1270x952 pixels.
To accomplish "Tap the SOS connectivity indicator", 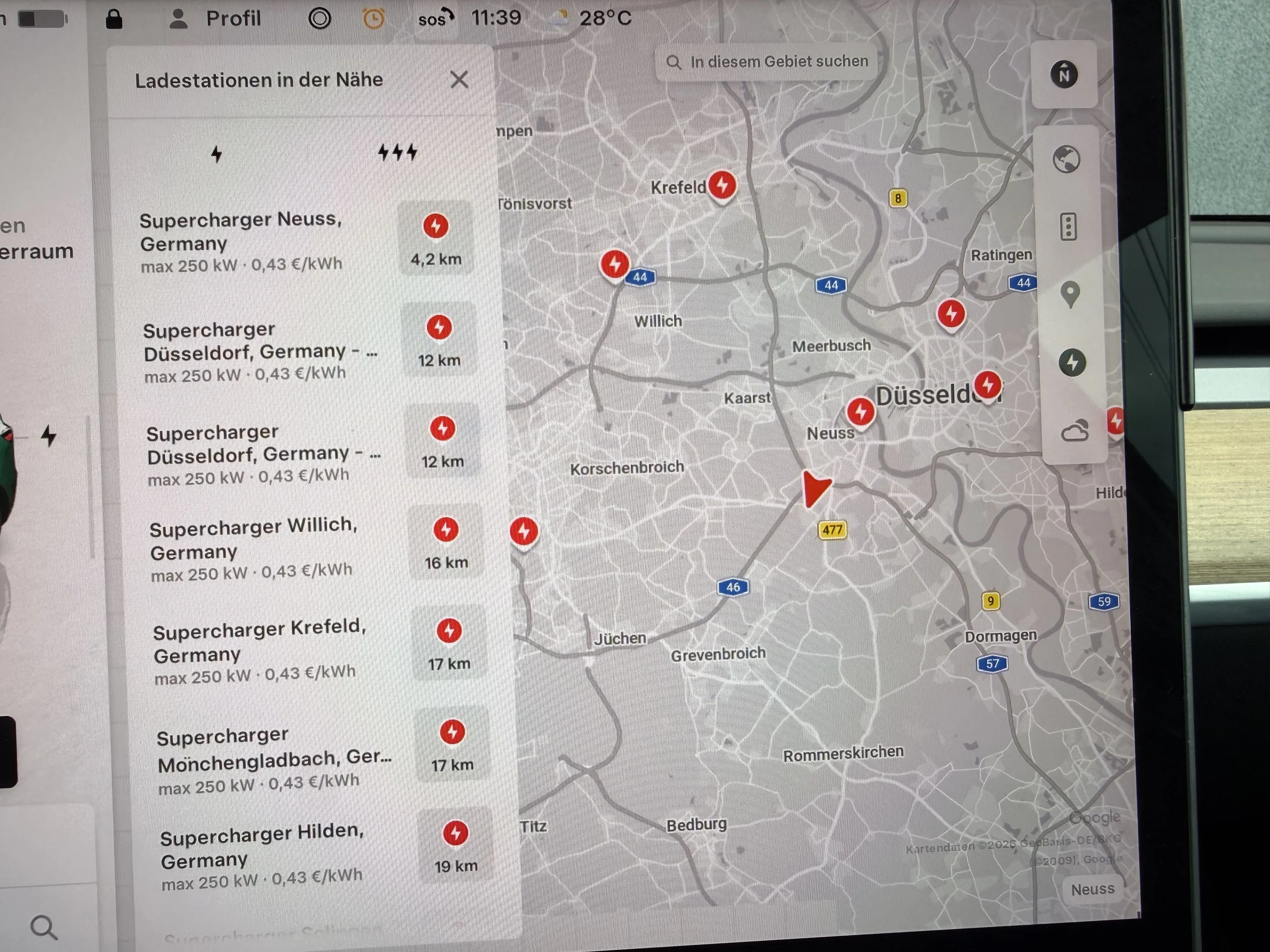I will tap(436, 18).
